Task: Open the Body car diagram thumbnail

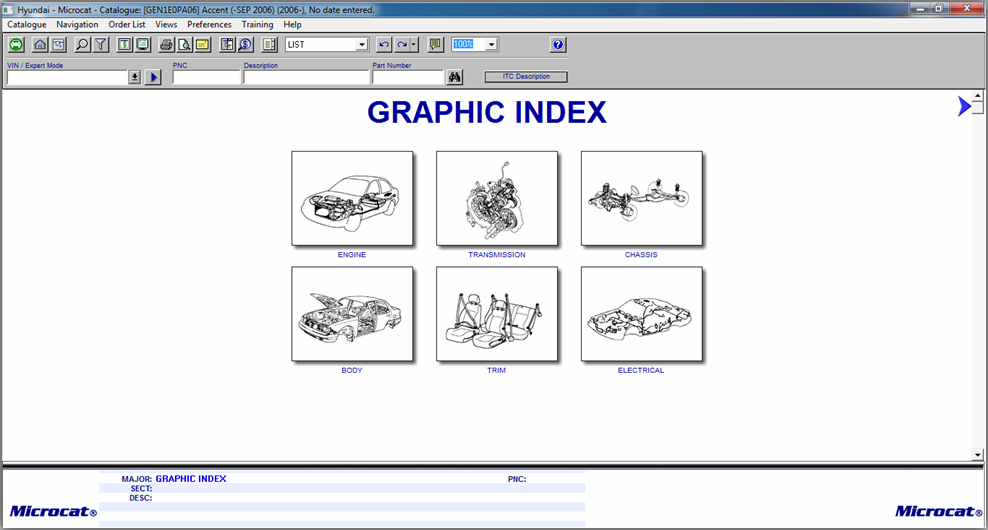Action: pos(352,314)
